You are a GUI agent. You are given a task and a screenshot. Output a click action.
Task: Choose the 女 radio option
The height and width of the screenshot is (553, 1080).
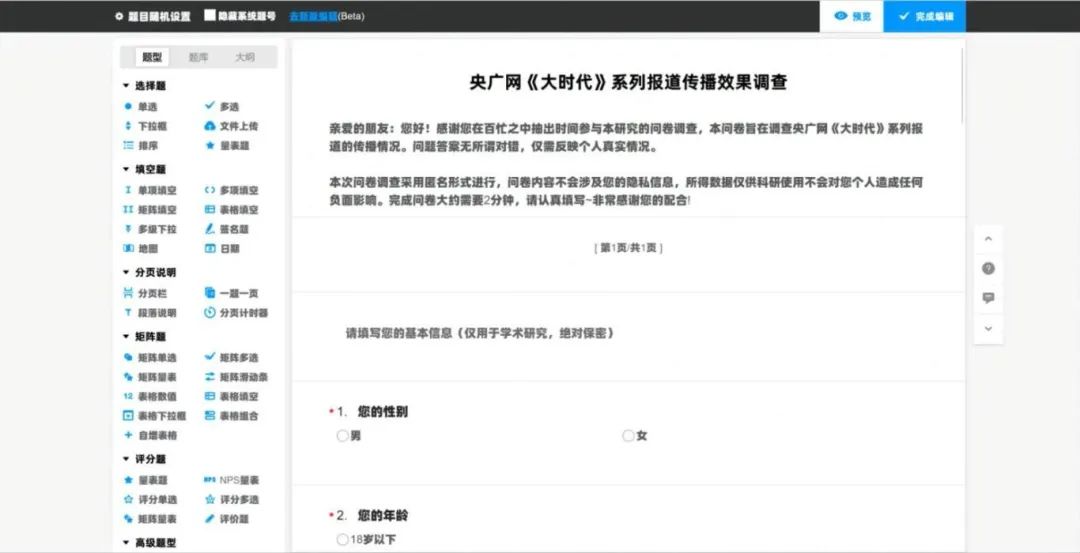[628, 436]
